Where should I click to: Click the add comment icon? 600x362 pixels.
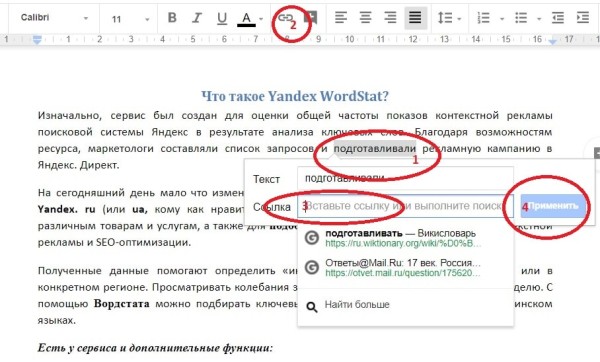[310, 18]
